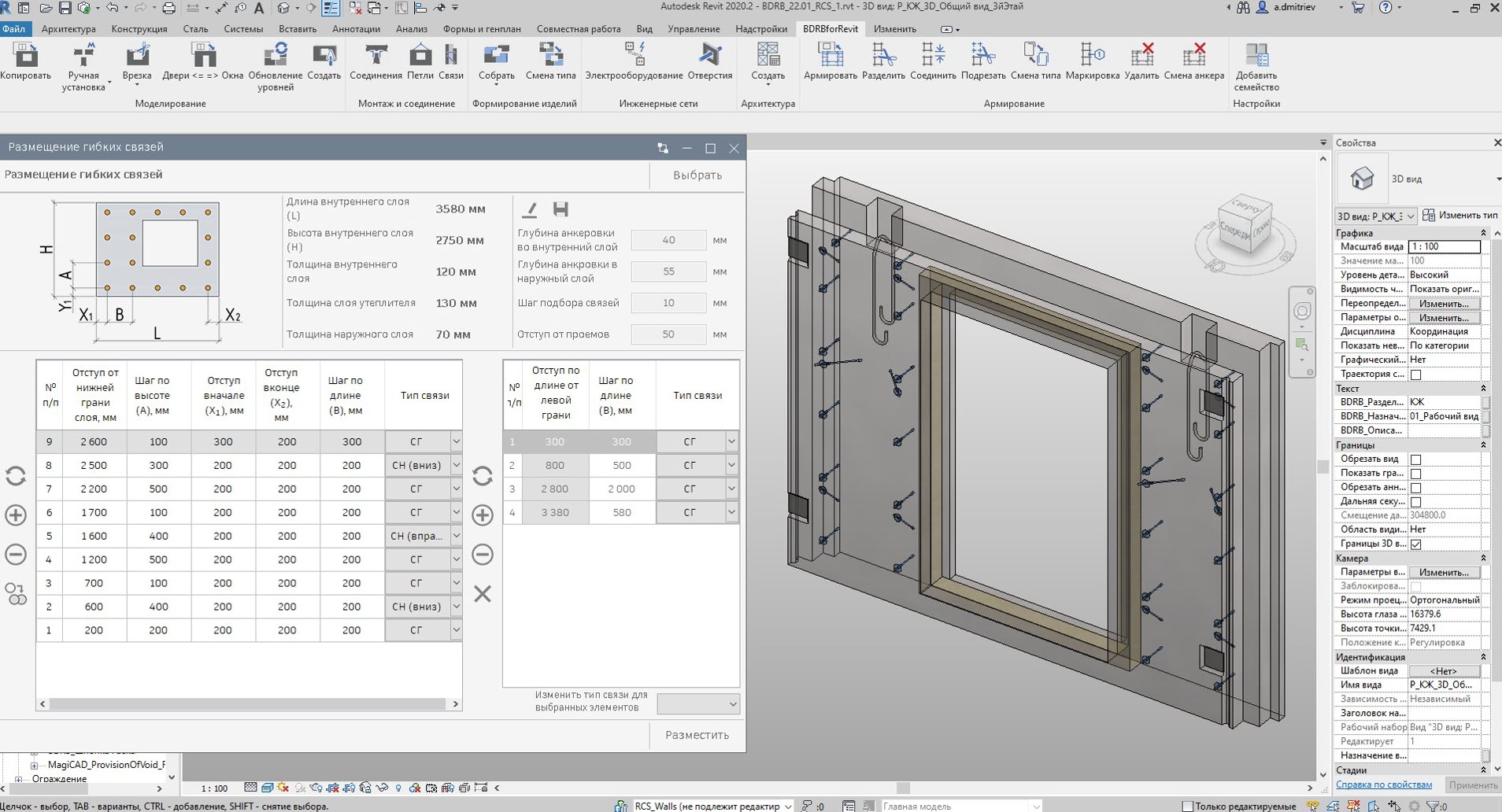Open the RCS_Walls workset dropdown
This screenshot has height=812, width=1502.
[x=788, y=806]
